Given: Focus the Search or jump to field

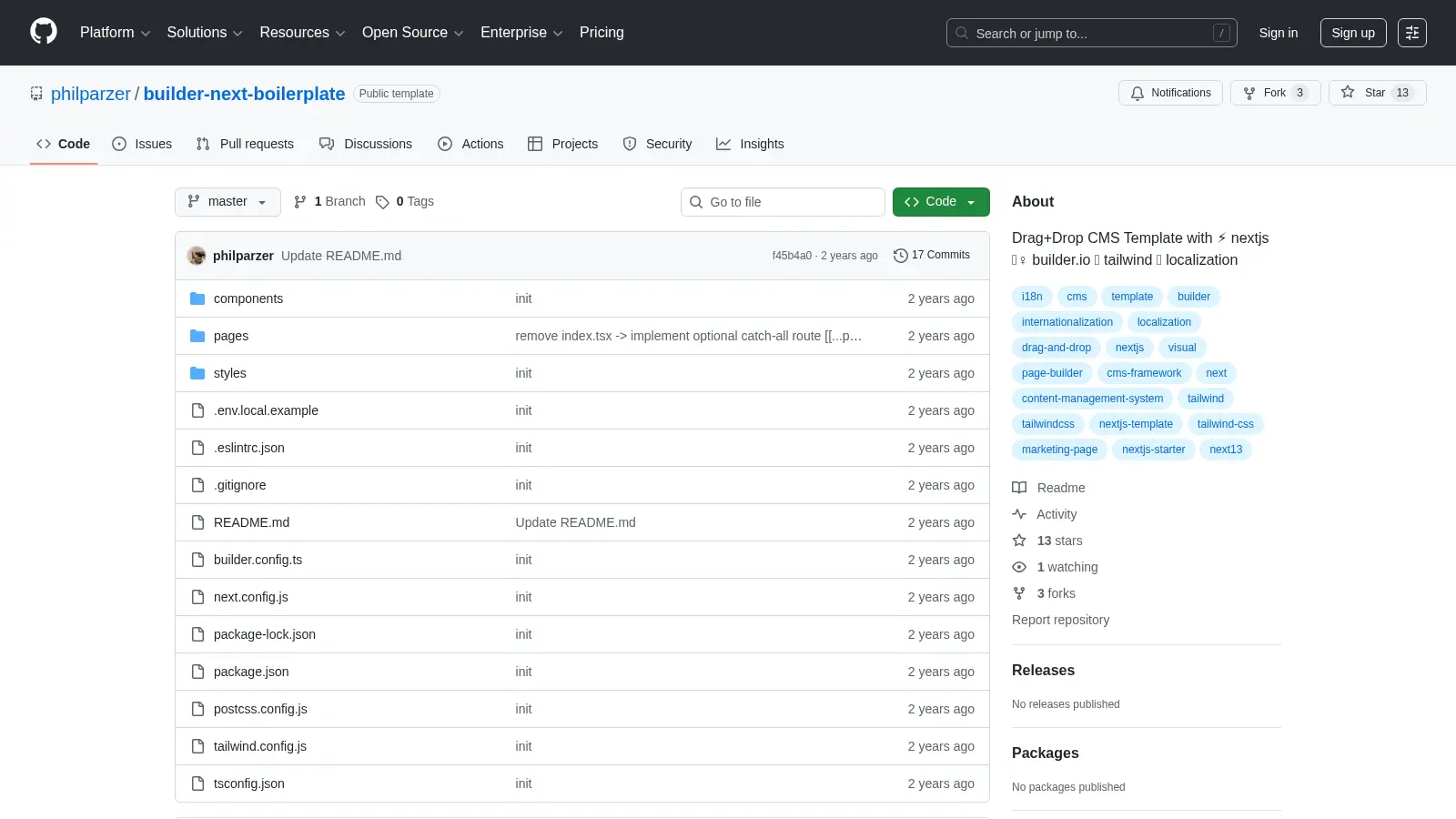Looking at the screenshot, I should (1091, 33).
